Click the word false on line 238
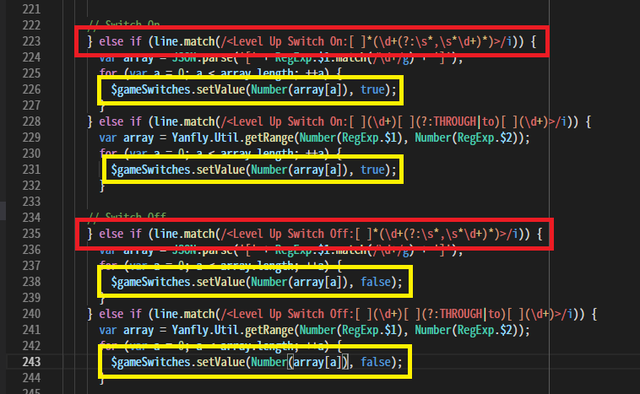Viewport: 640px width, 394px height. pos(376,282)
